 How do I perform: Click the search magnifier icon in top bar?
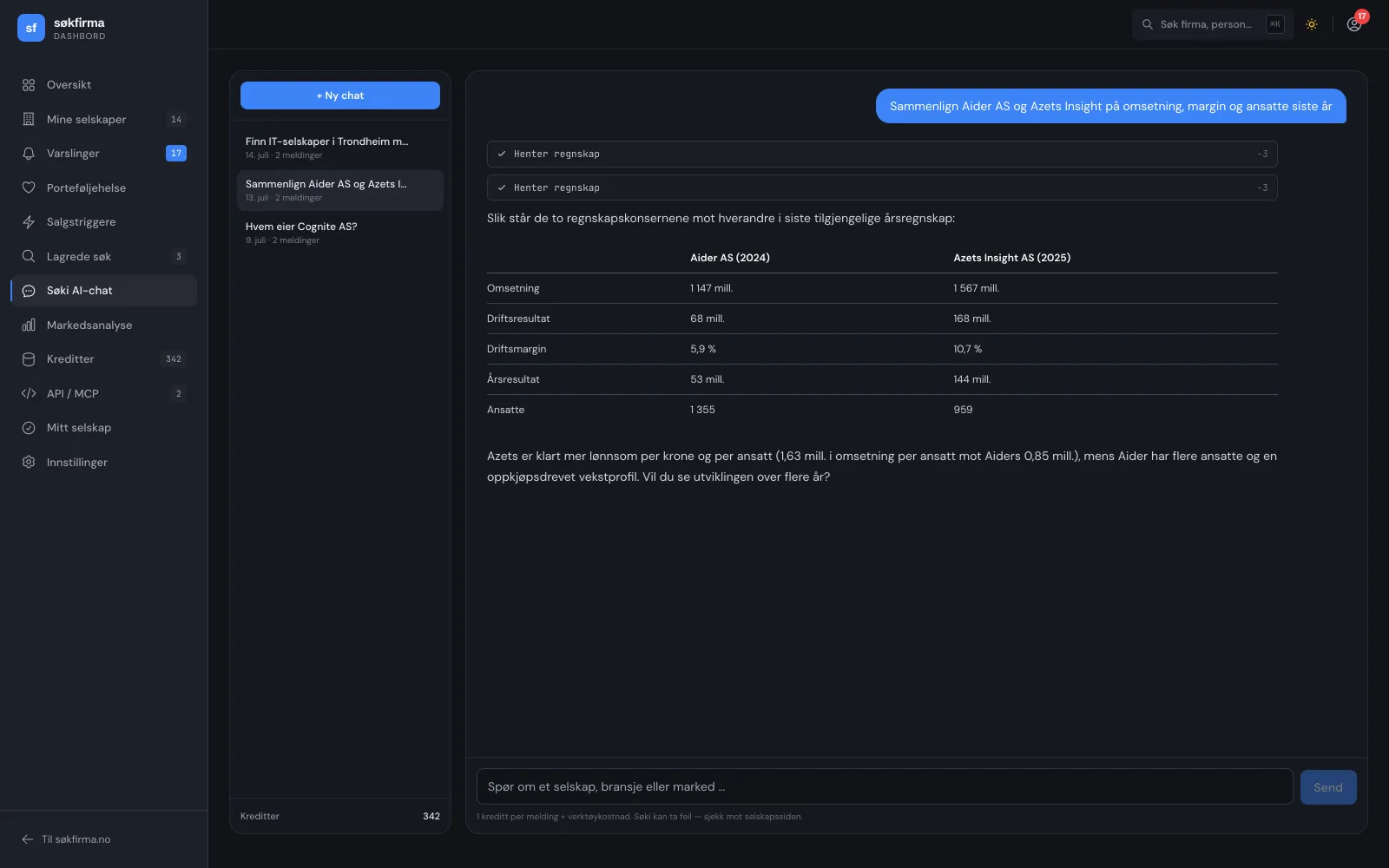point(1148,24)
